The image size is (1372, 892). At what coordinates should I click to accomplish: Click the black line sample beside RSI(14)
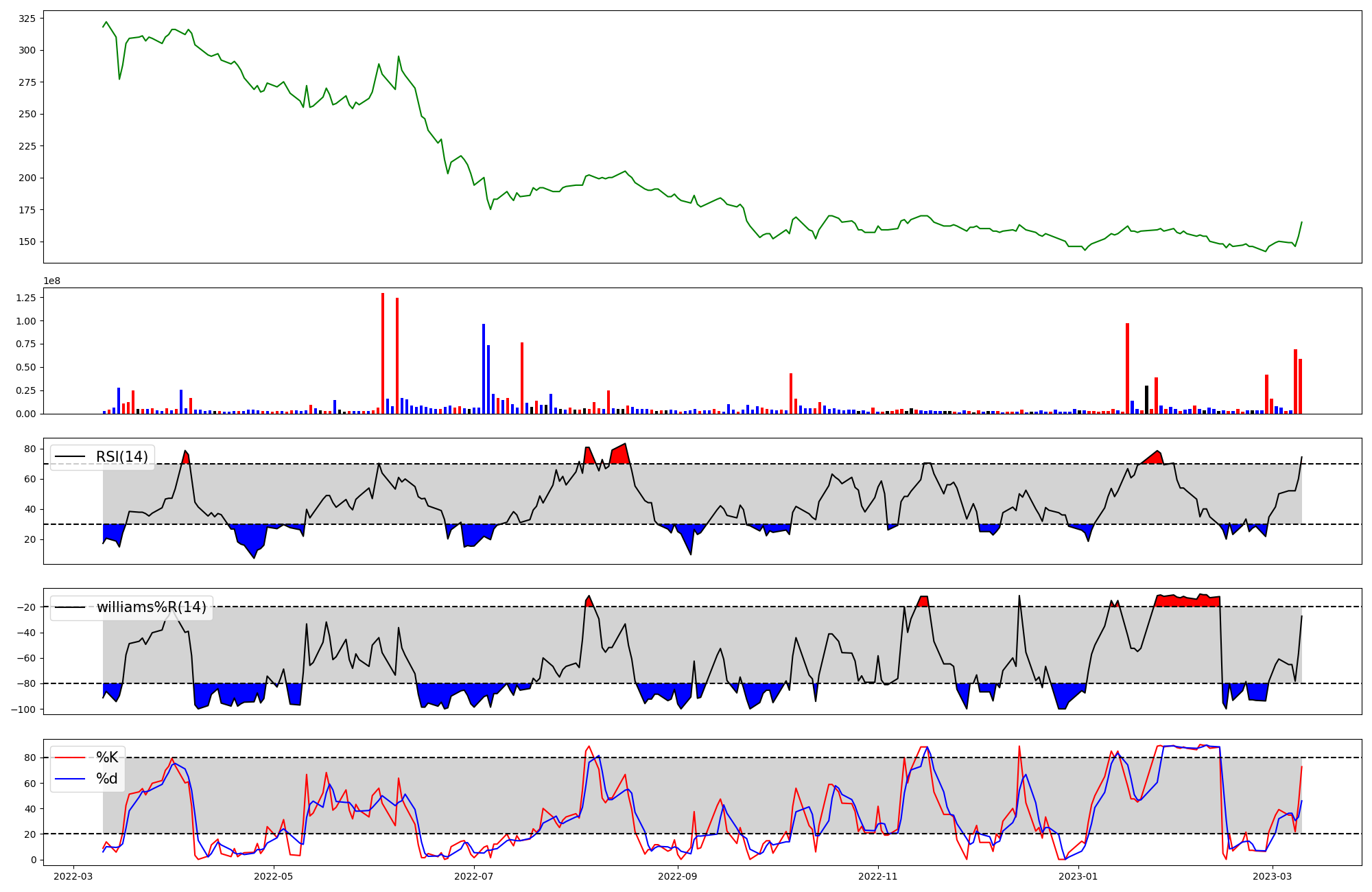pos(70,457)
